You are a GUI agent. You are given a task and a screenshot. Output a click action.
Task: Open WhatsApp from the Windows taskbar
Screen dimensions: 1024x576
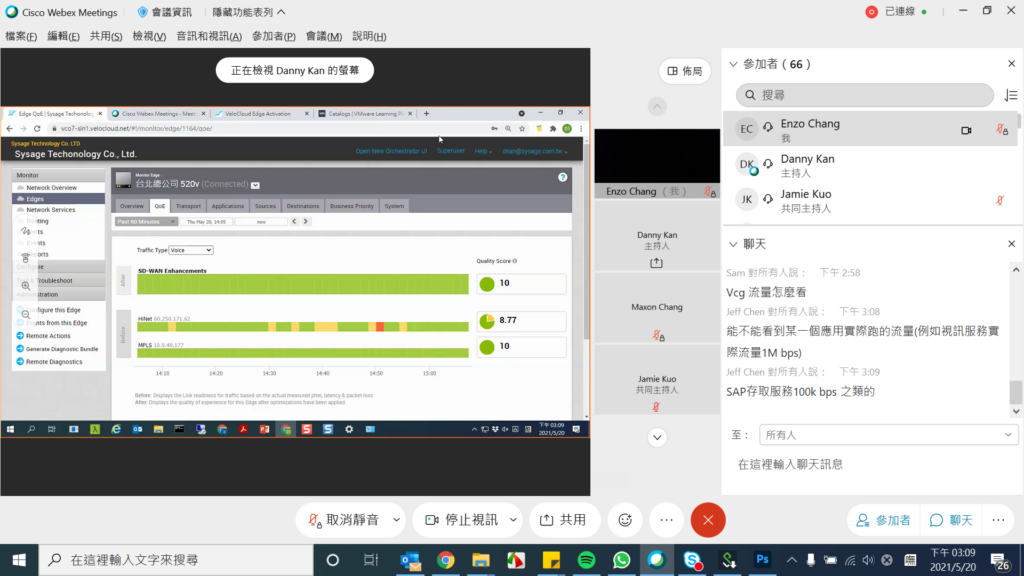pyautogui.click(x=621, y=560)
